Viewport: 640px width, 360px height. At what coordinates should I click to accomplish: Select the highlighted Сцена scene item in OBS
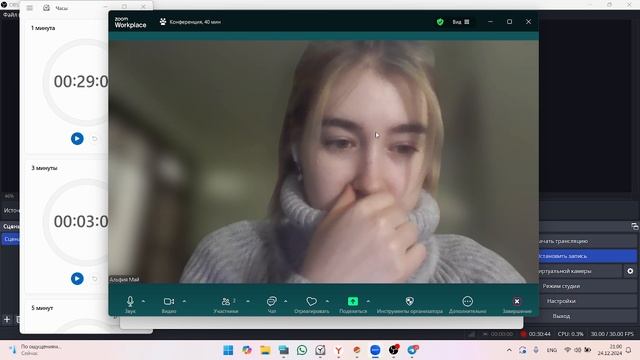(x=11, y=239)
